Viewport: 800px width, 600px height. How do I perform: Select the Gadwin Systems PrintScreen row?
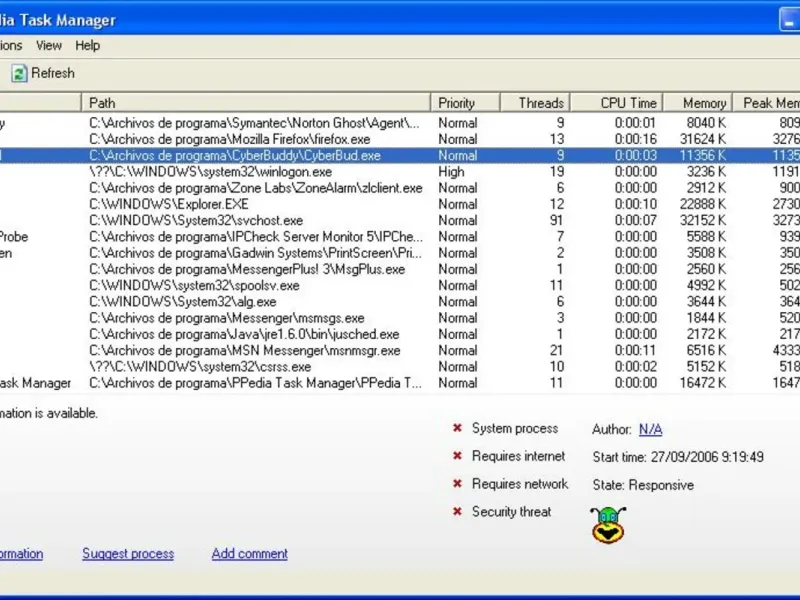point(400,253)
